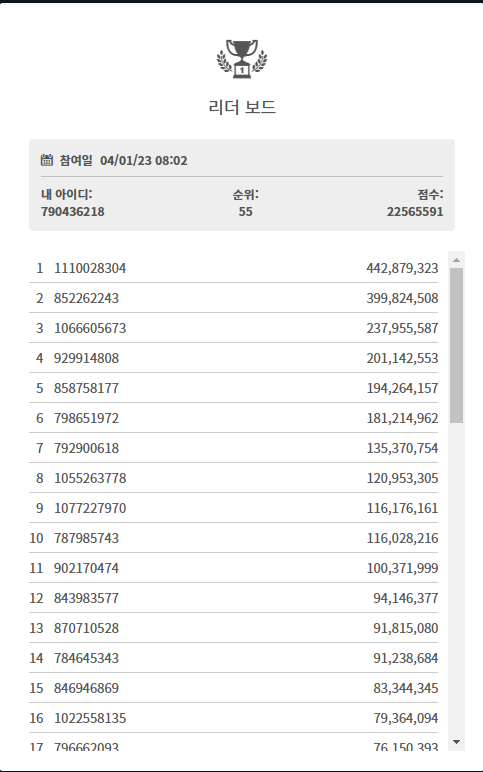Click the scrollbar up arrow

(x=456, y=260)
